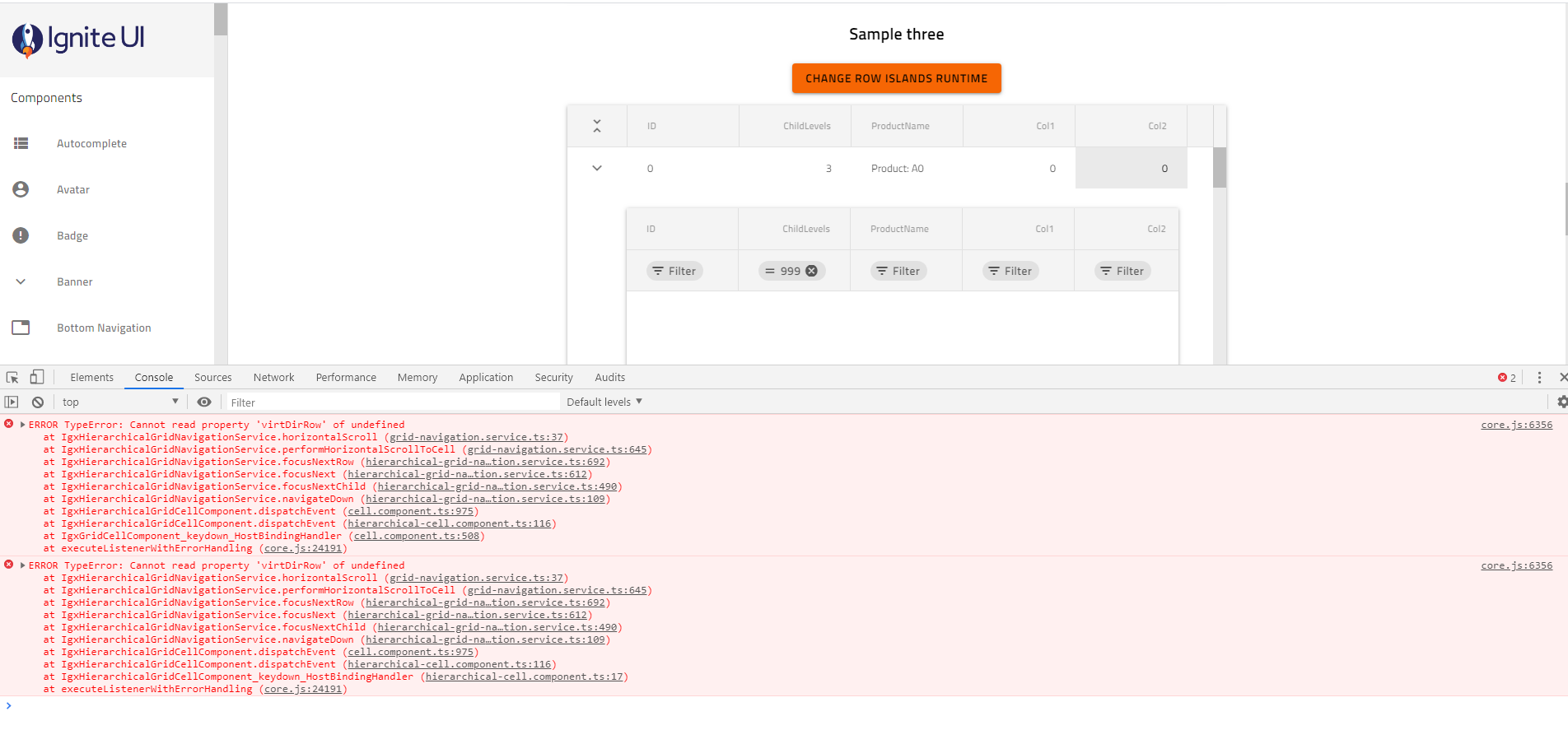
Task: Select the Bottom Navigation icon in sidebar
Action: [x=21, y=327]
